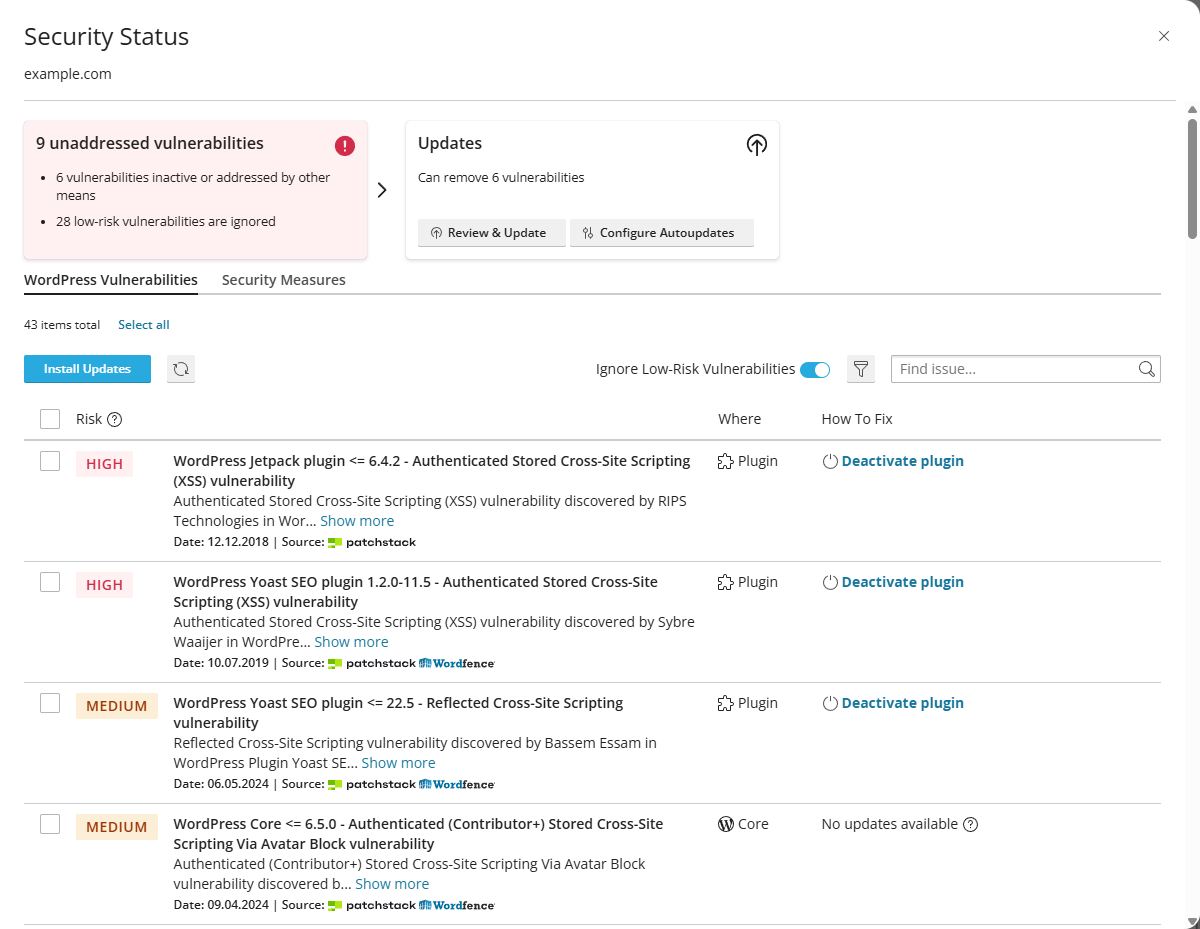Open help icon beside No updates available
Screen dimensions: 1200x929
(970, 825)
